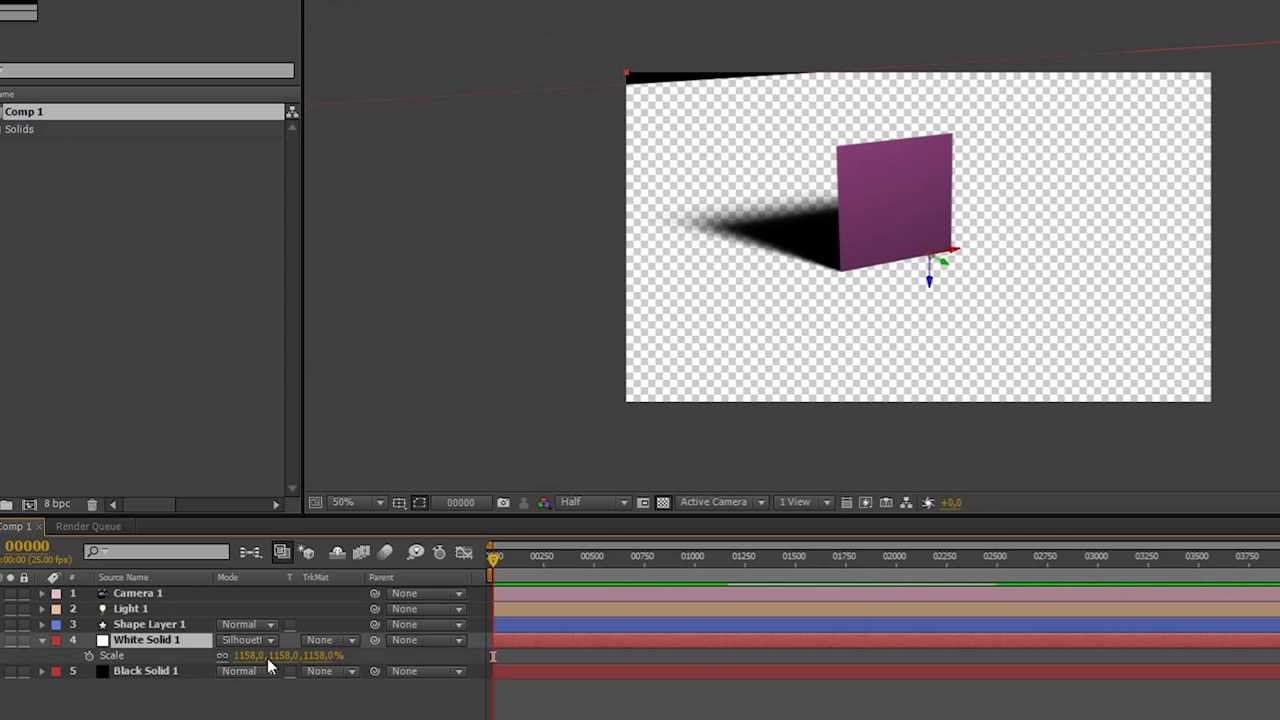Click the blue label color of Shape Layer 1
Viewport: 1280px width, 720px height.
pyautogui.click(x=56, y=625)
